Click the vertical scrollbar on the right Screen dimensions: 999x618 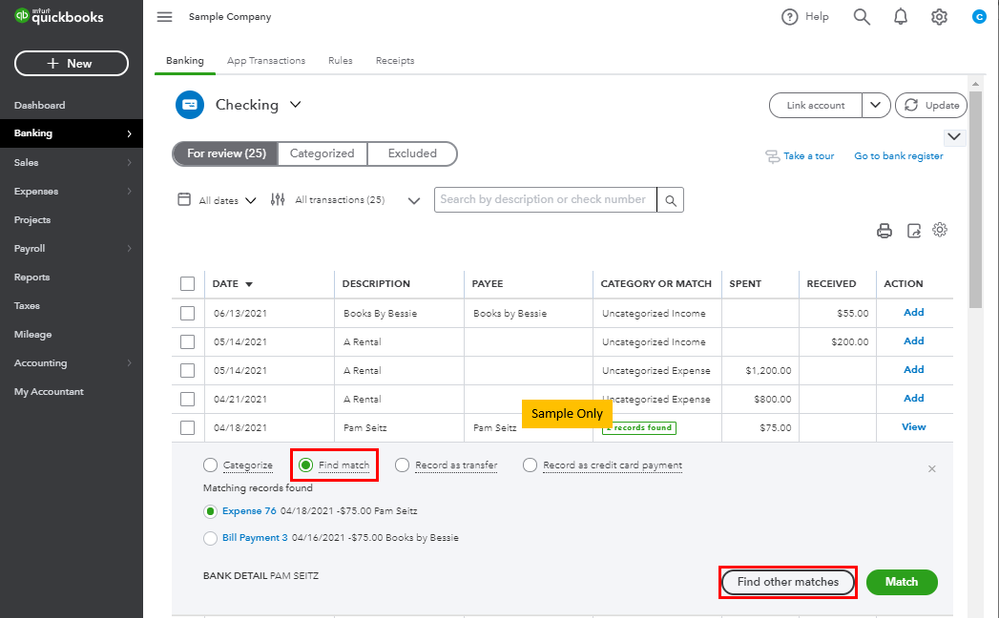point(976,200)
